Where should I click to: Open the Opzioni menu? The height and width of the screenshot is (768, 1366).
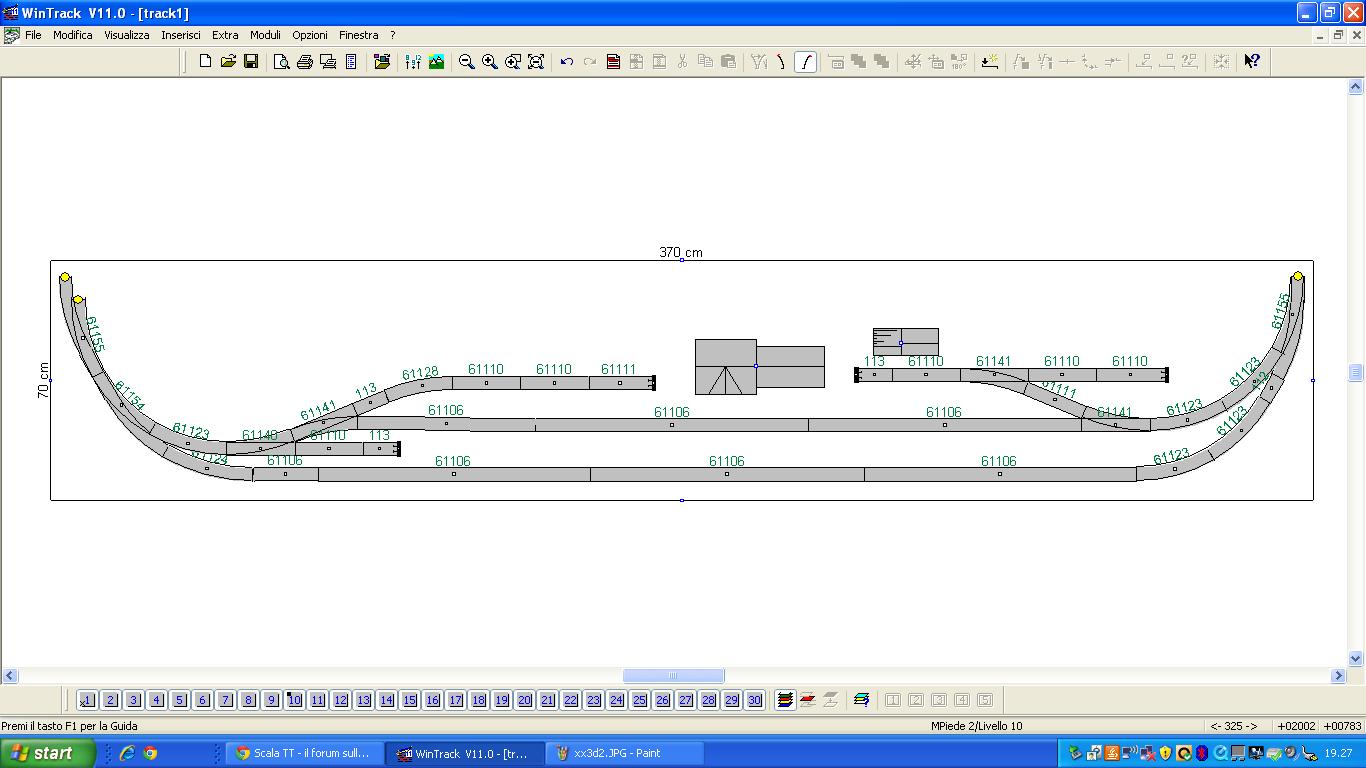point(310,35)
